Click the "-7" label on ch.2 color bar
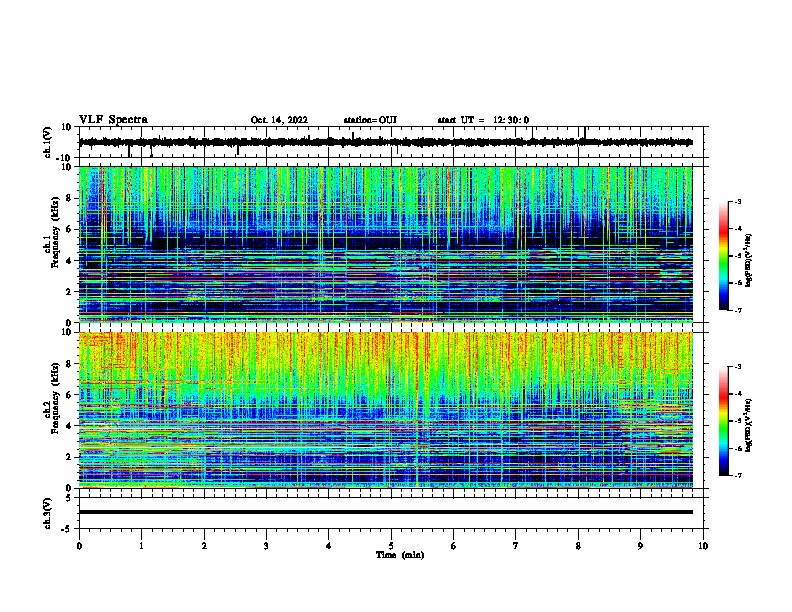 (x=737, y=476)
